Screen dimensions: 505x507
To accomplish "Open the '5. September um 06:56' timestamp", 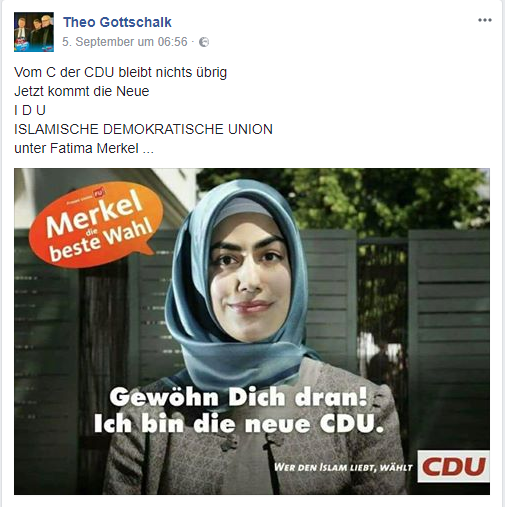I will click(x=125, y=42).
